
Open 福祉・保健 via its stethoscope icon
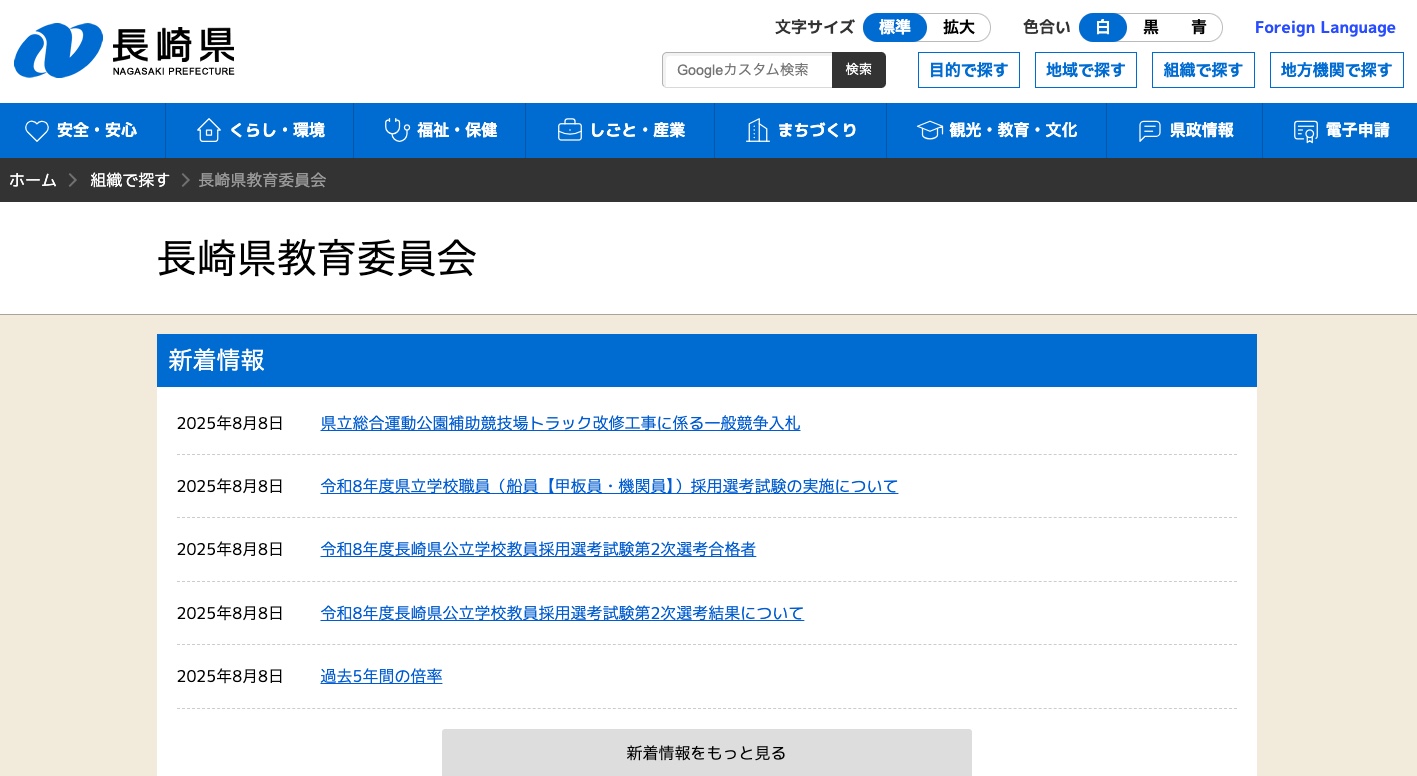(x=397, y=130)
